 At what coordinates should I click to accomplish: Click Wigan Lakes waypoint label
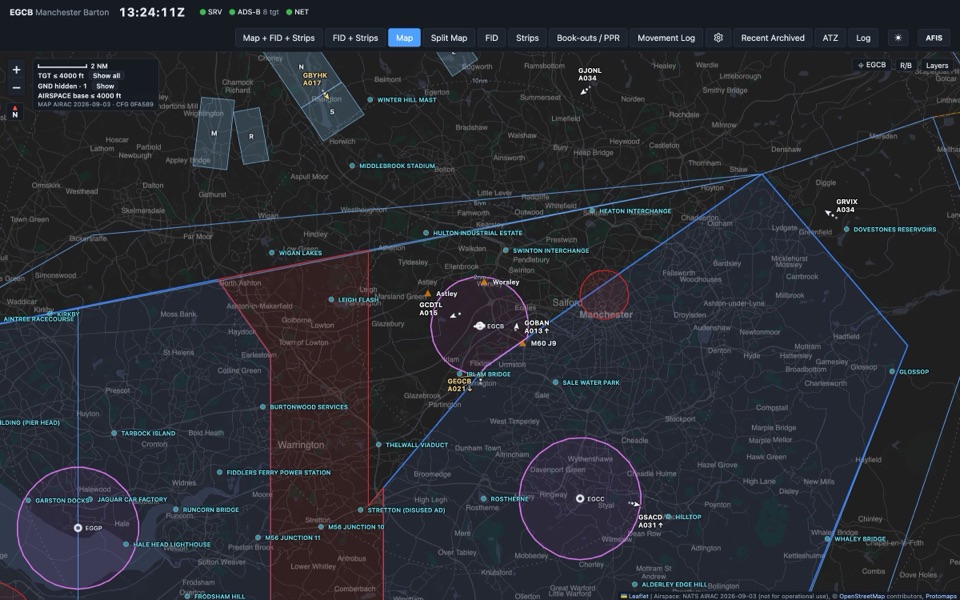pos(300,253)
